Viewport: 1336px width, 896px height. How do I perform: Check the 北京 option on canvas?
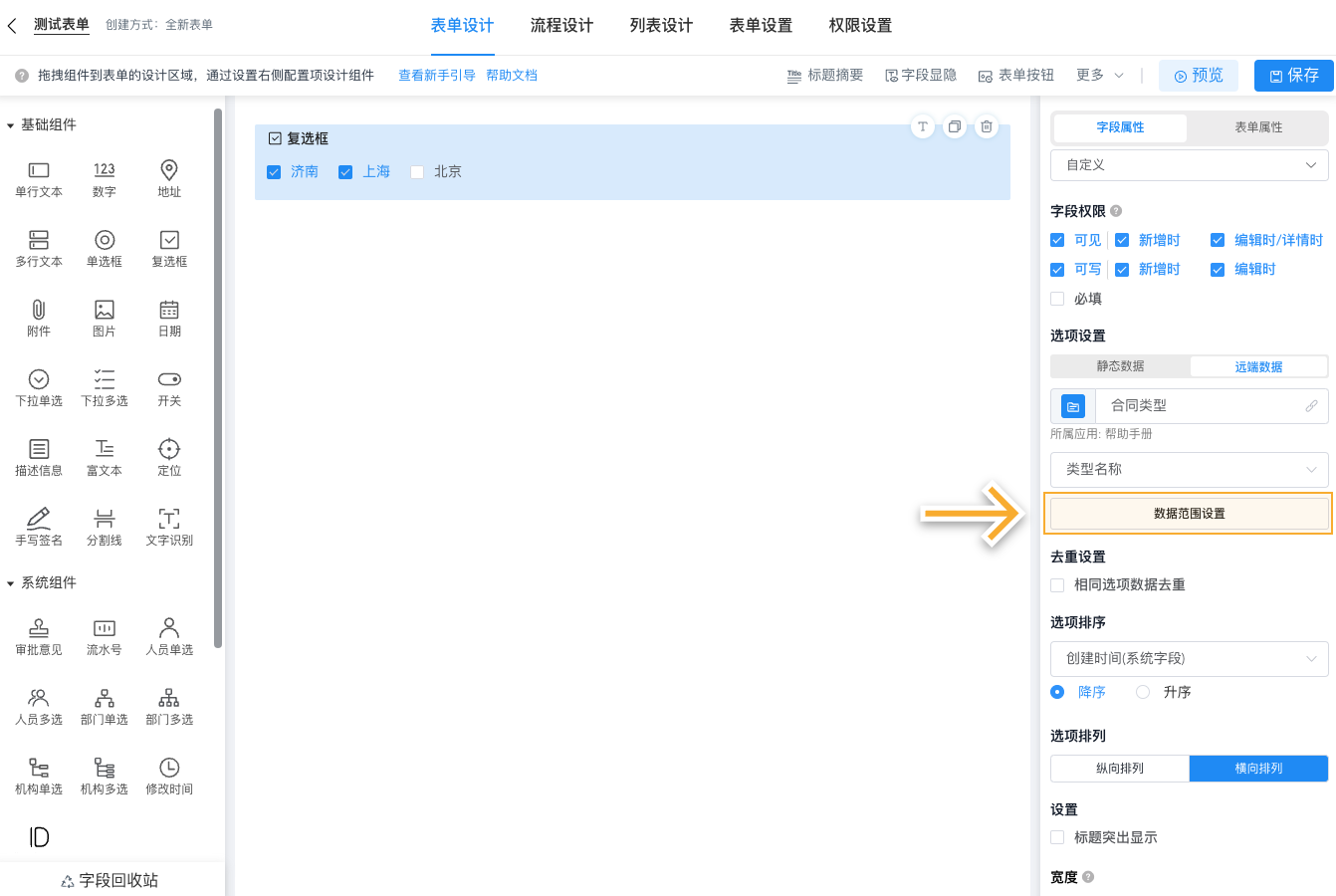pyautogui.click(x=417, y=171)
